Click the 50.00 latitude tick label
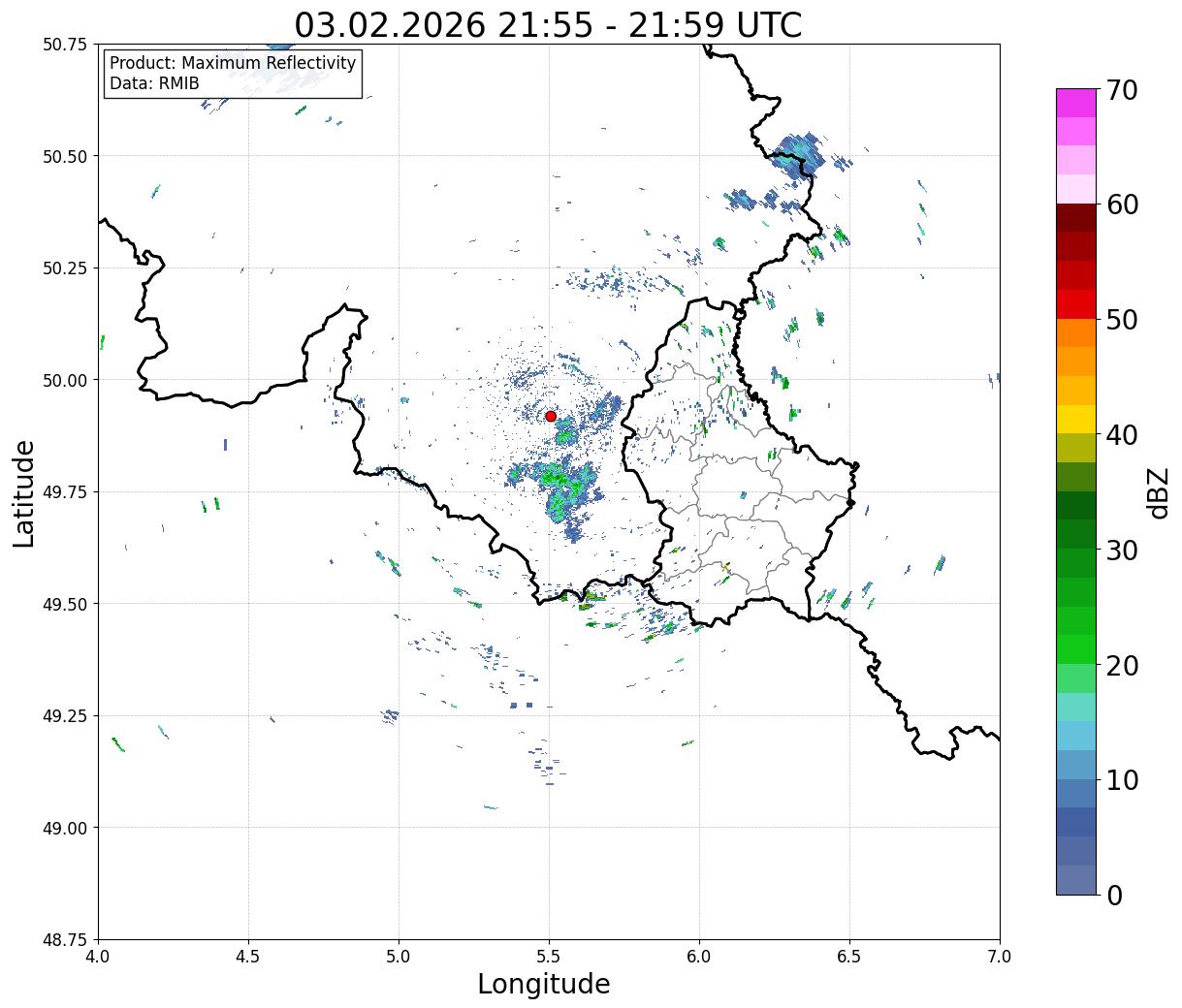This screenshot has width=1182, height=1008. [66, 380]
